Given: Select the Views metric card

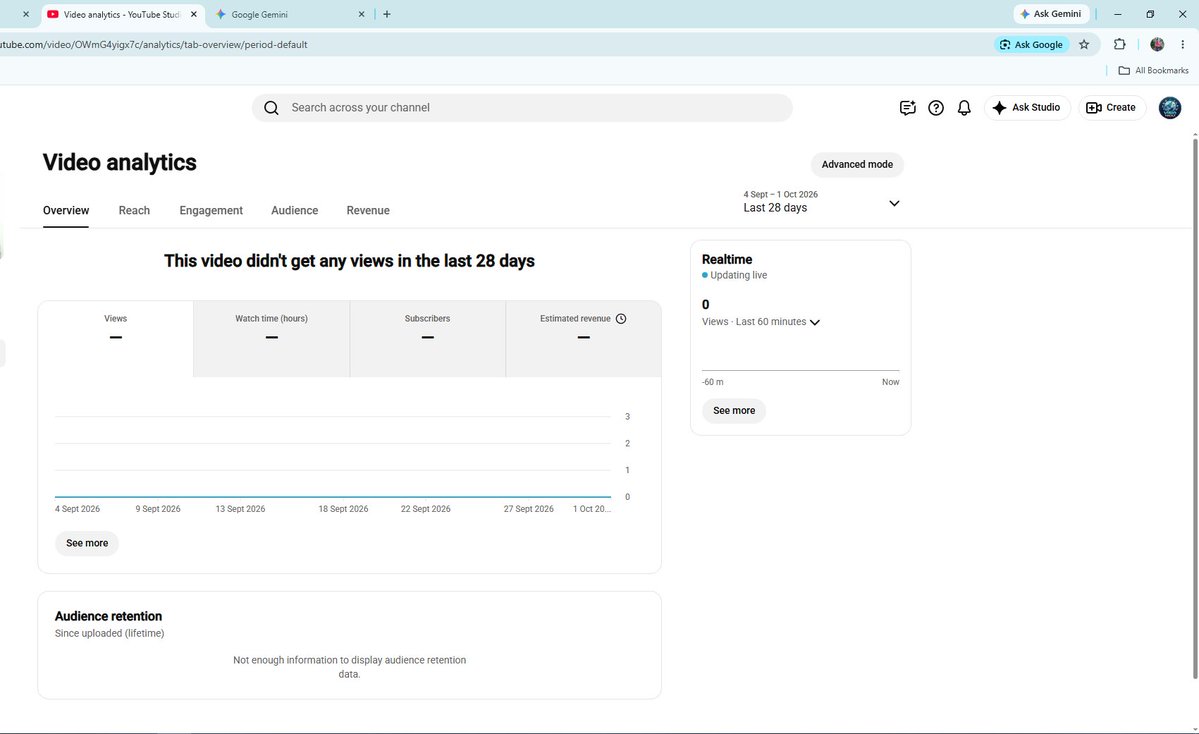Looking at the screenshot, I should tap(115, 339).
